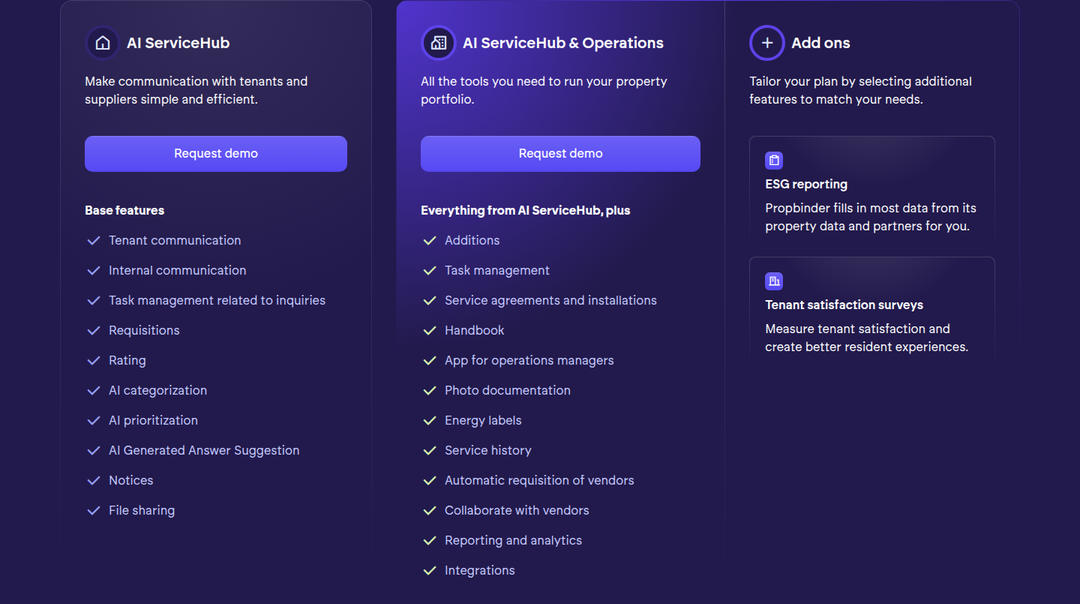The height and width of the screenshot is (604, 1080).
Task: Click the Add ons heading
Action: tap(820, 43)
